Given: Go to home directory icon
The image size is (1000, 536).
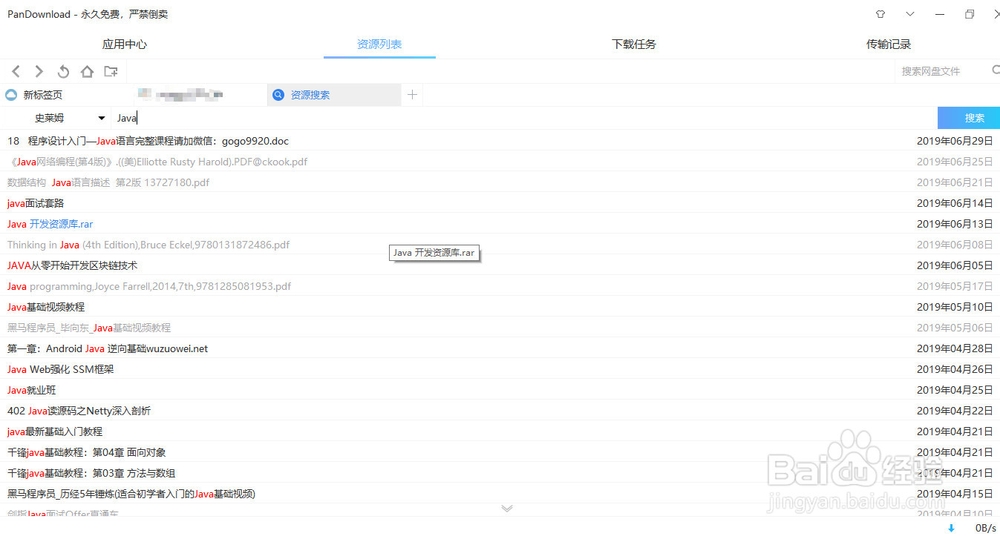Looking at the screenshot, I should (x=87, y=71).
